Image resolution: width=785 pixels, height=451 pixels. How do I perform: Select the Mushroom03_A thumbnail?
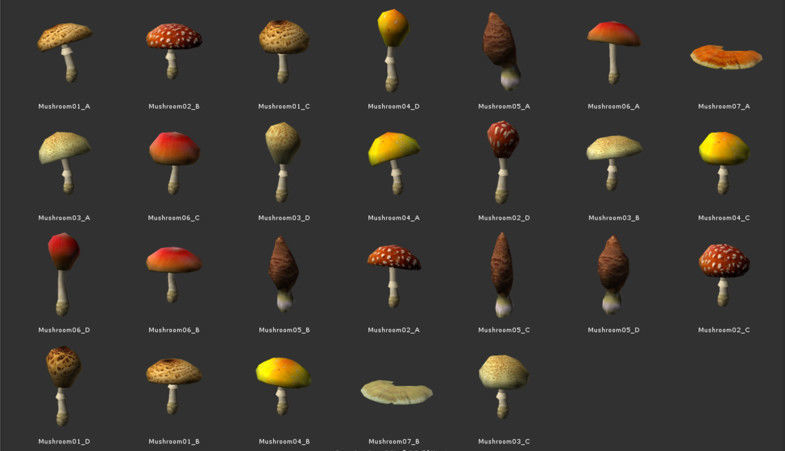coord(65,163)
